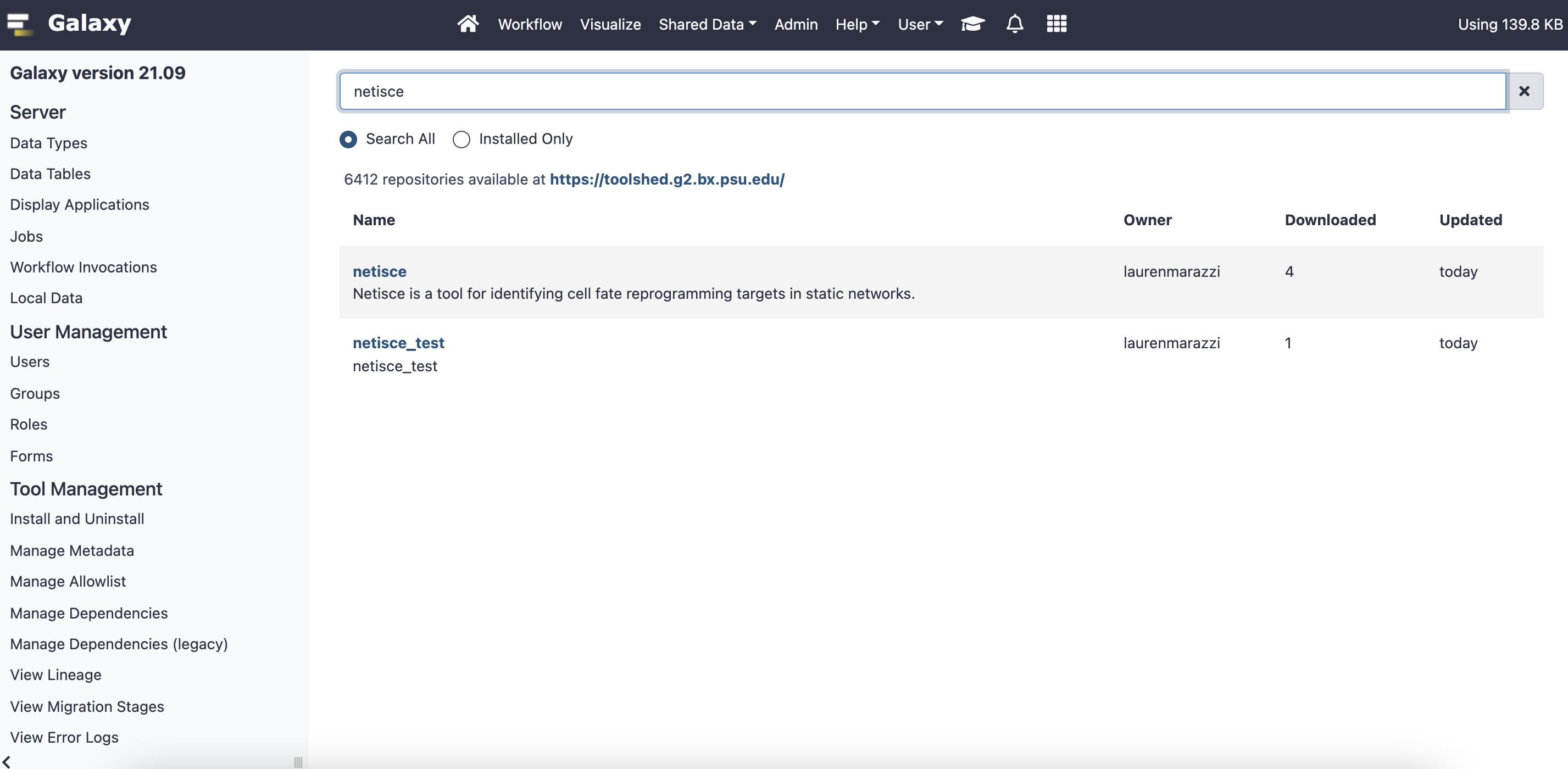Open Display Applications page
The width and height of the screenshot is (1568, 769).
pos(79,205)
